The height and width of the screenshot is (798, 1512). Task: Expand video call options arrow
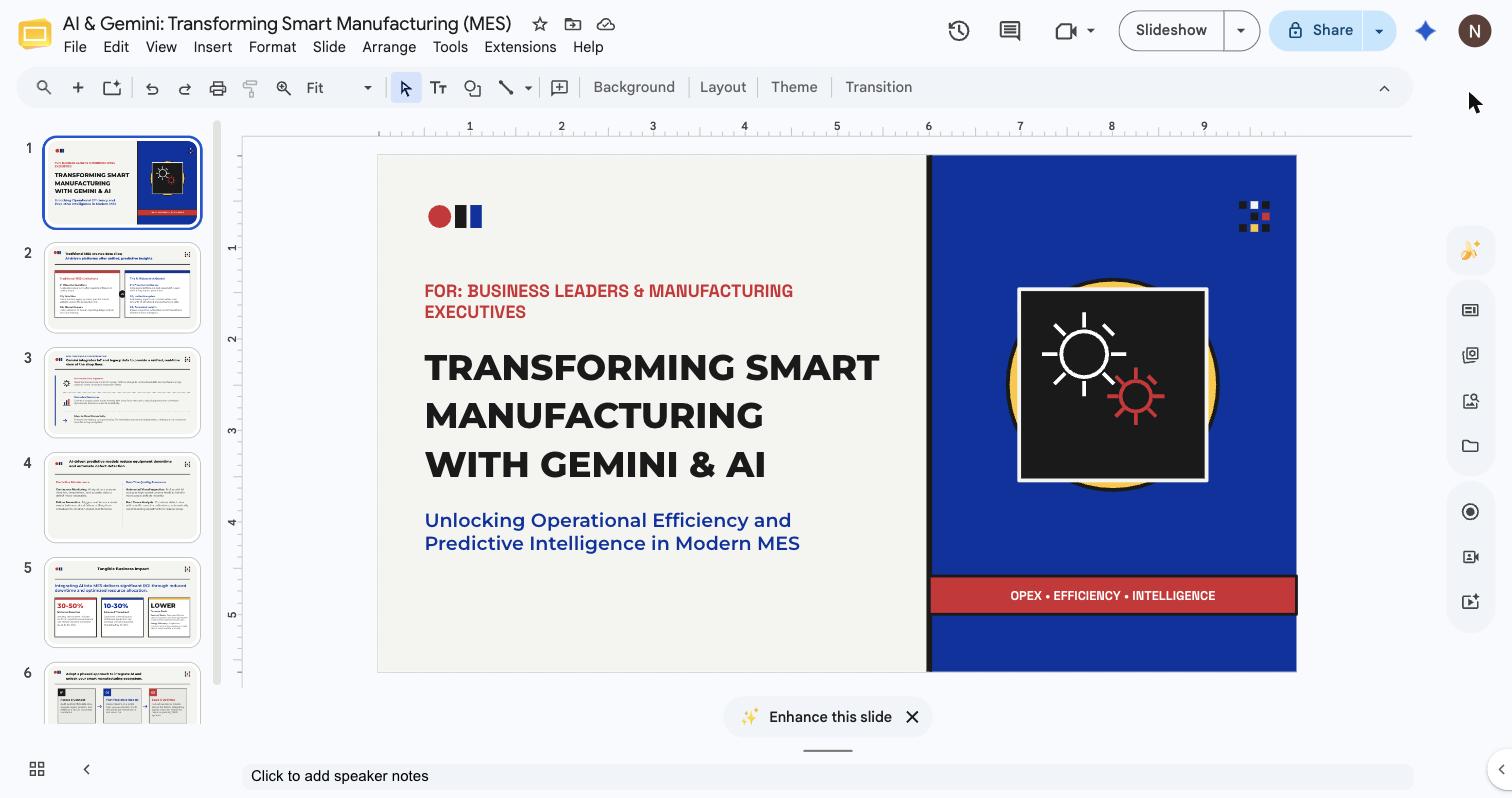[x=1091, y=31]
